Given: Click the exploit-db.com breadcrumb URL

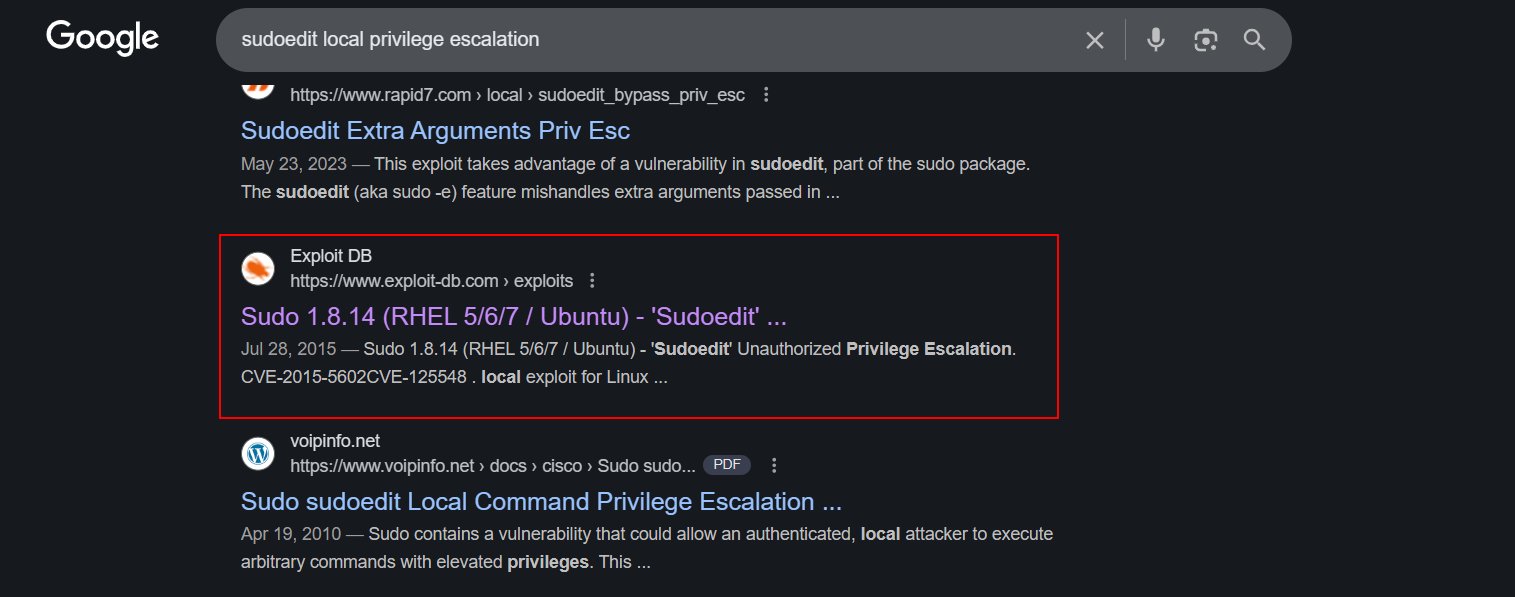Looking at the screenshot, I should pyautogui.click(x=431, y=280).
